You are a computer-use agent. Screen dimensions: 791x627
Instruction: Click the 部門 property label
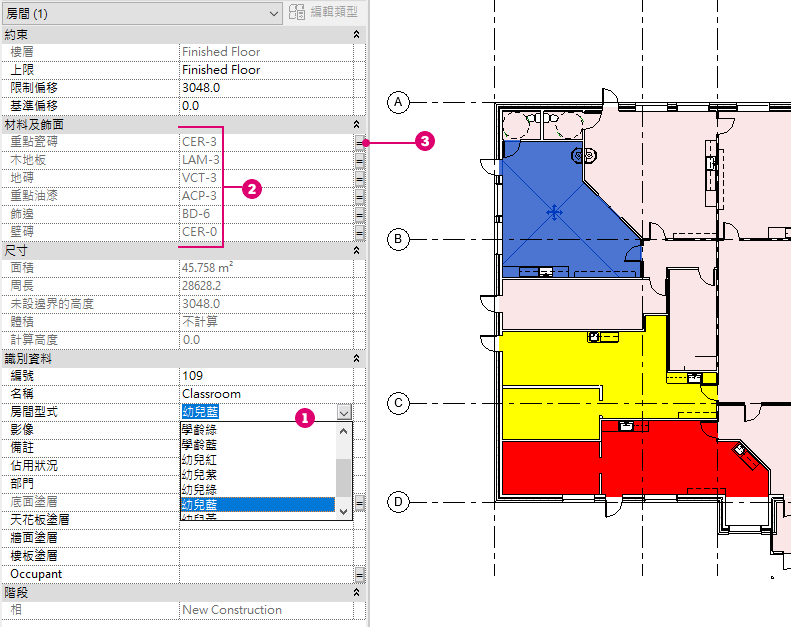point(22,484)
